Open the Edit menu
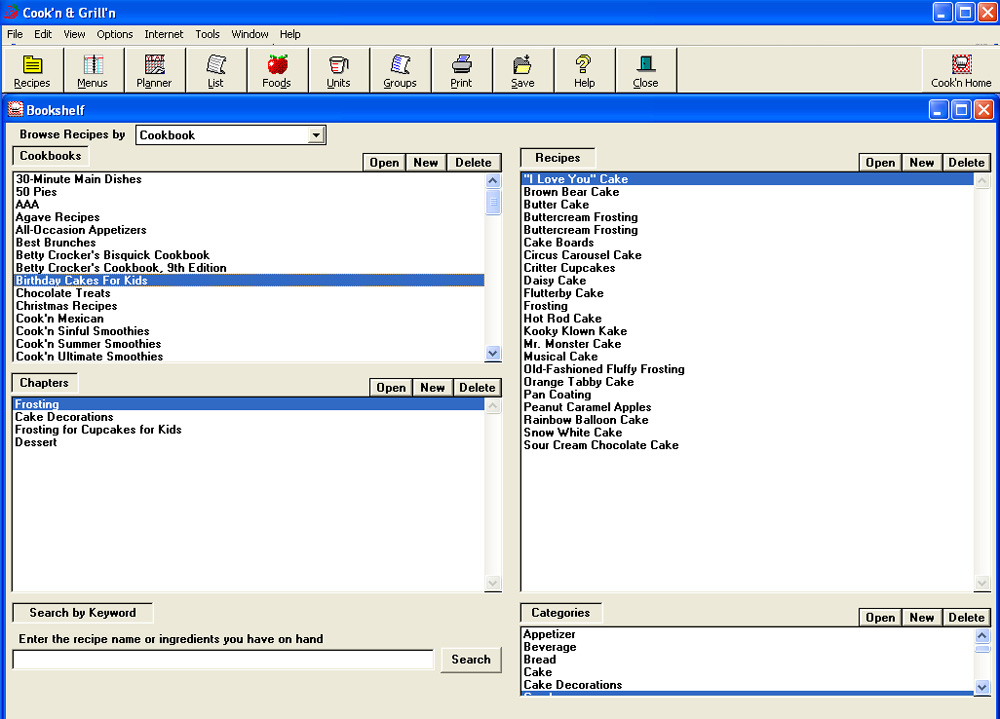Screen dimensions: 1000x719 click(x=43, y=34)
